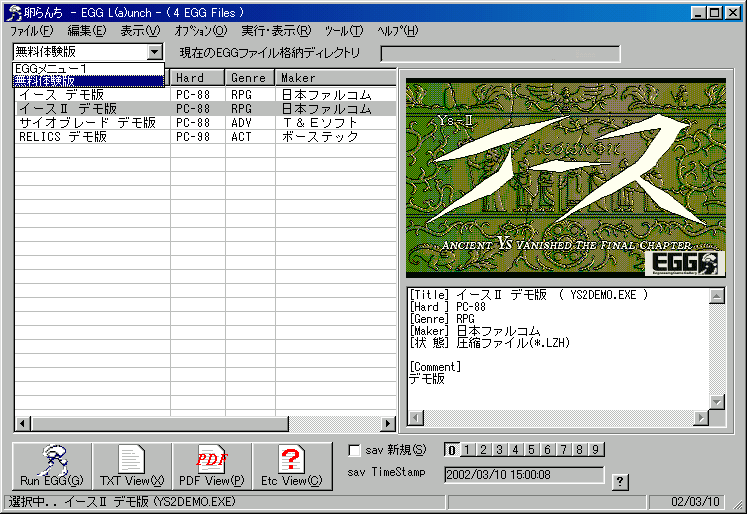Open the PDF View manual viewer

(x=212, y=466)
